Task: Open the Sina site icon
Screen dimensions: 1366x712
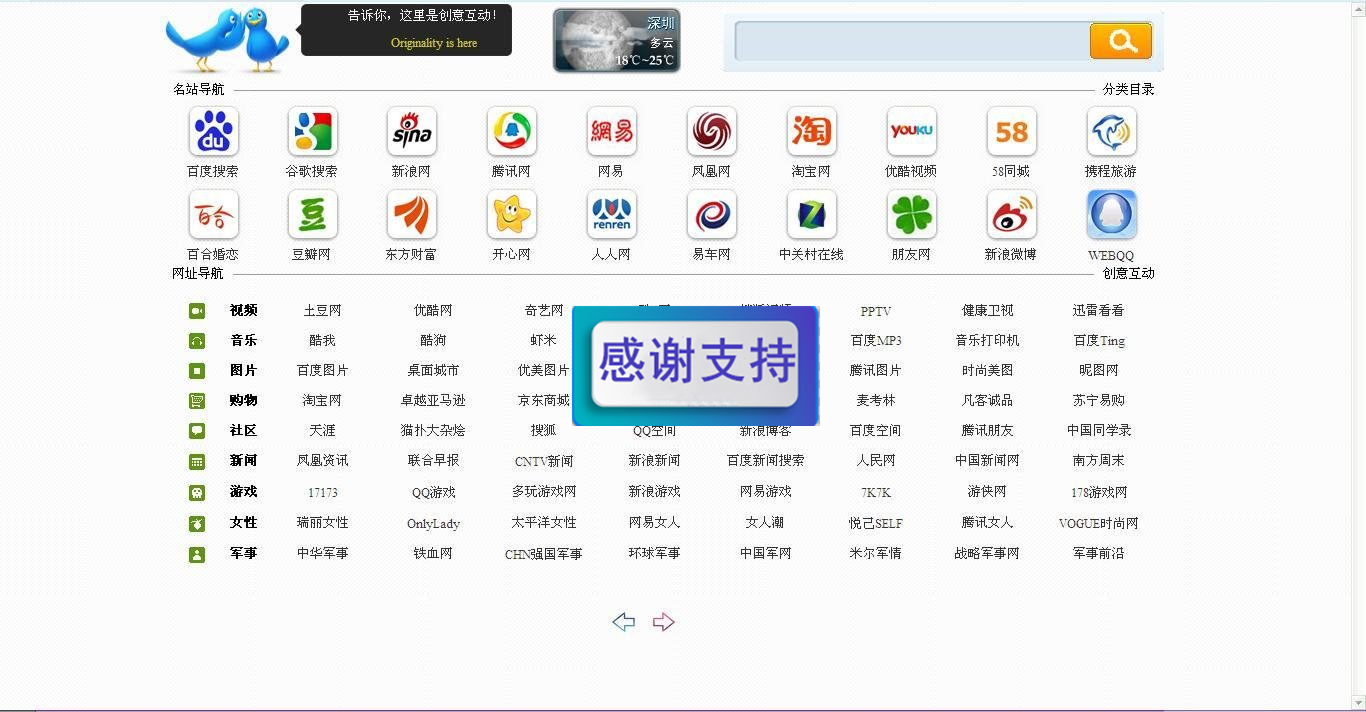Action: [412, 132]
